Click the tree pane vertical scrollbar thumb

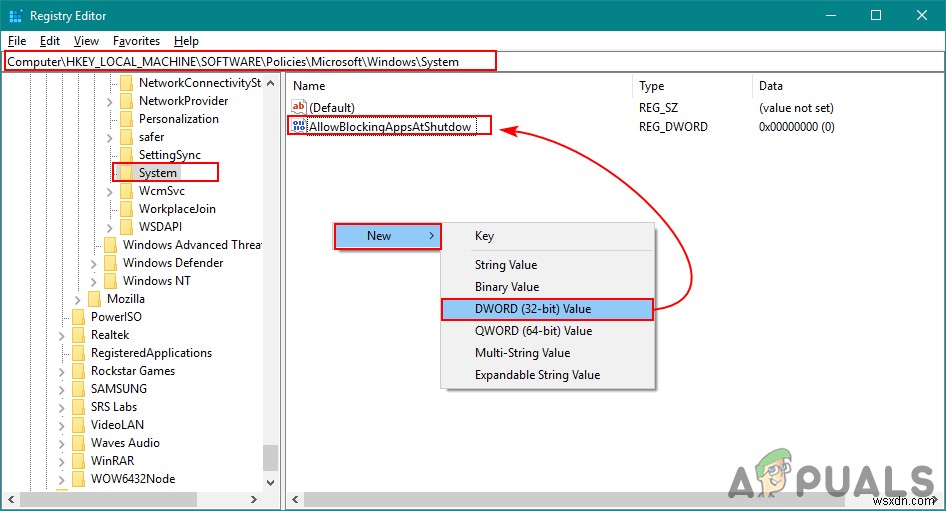click(x=270, y=458)
